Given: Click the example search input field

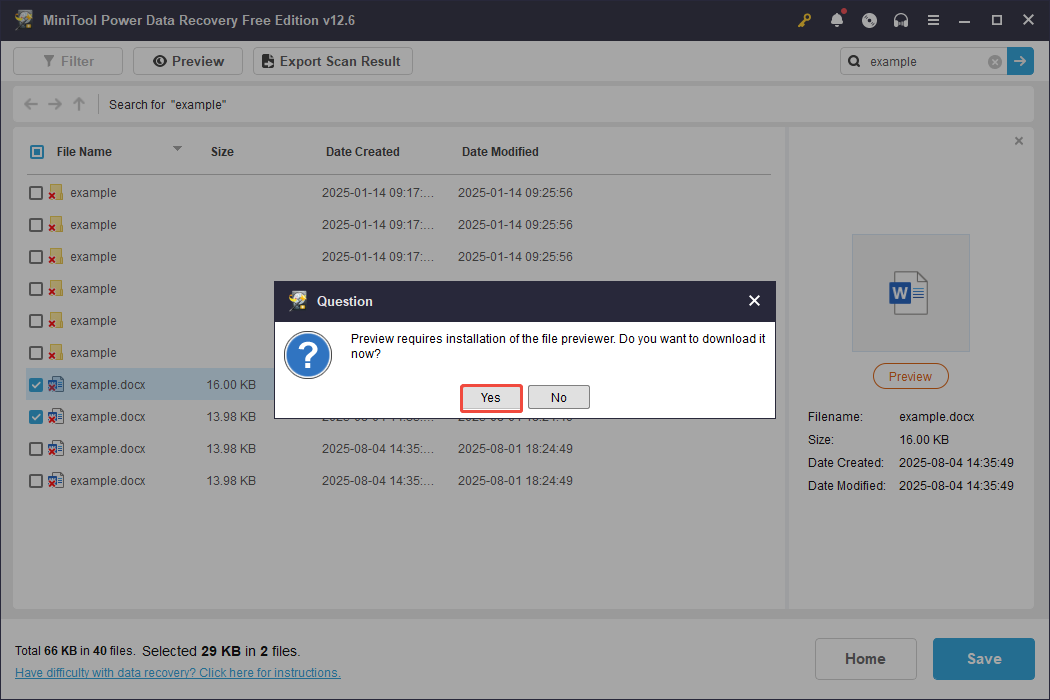Looking at the screenshot, I should pyautogui.click(x=924, y=62).
